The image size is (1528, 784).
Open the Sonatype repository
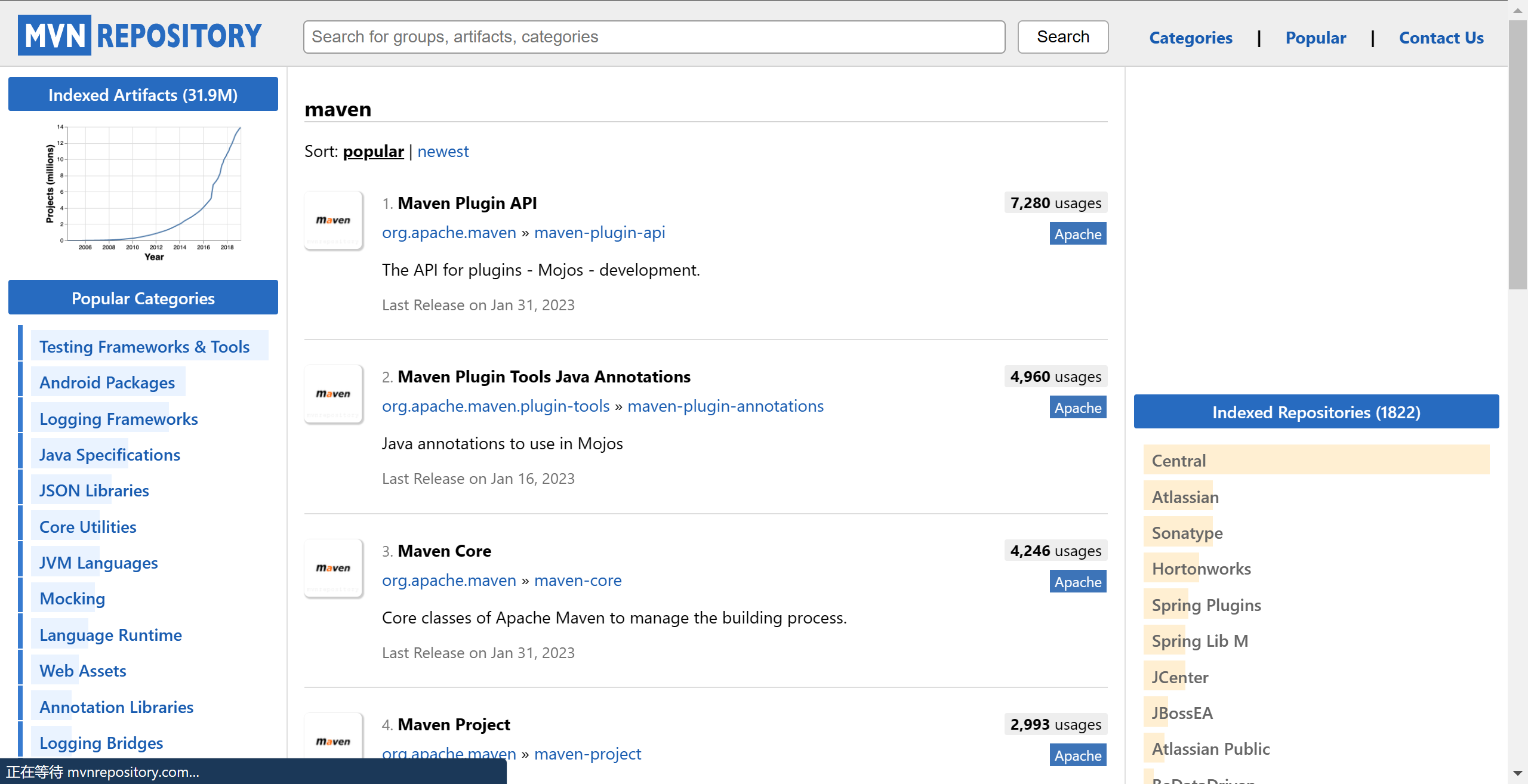(x=1187, y=533)
